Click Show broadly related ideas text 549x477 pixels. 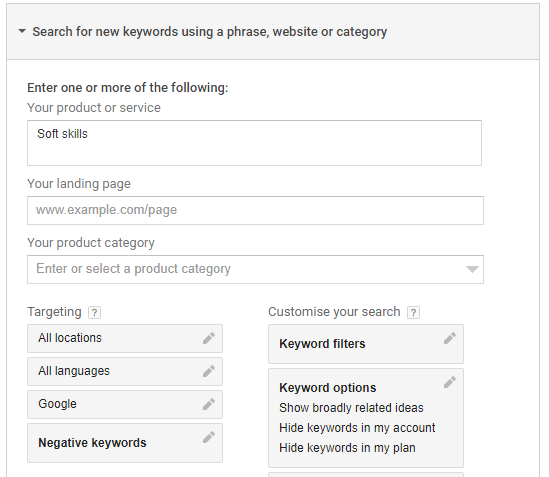click(351, 408)
